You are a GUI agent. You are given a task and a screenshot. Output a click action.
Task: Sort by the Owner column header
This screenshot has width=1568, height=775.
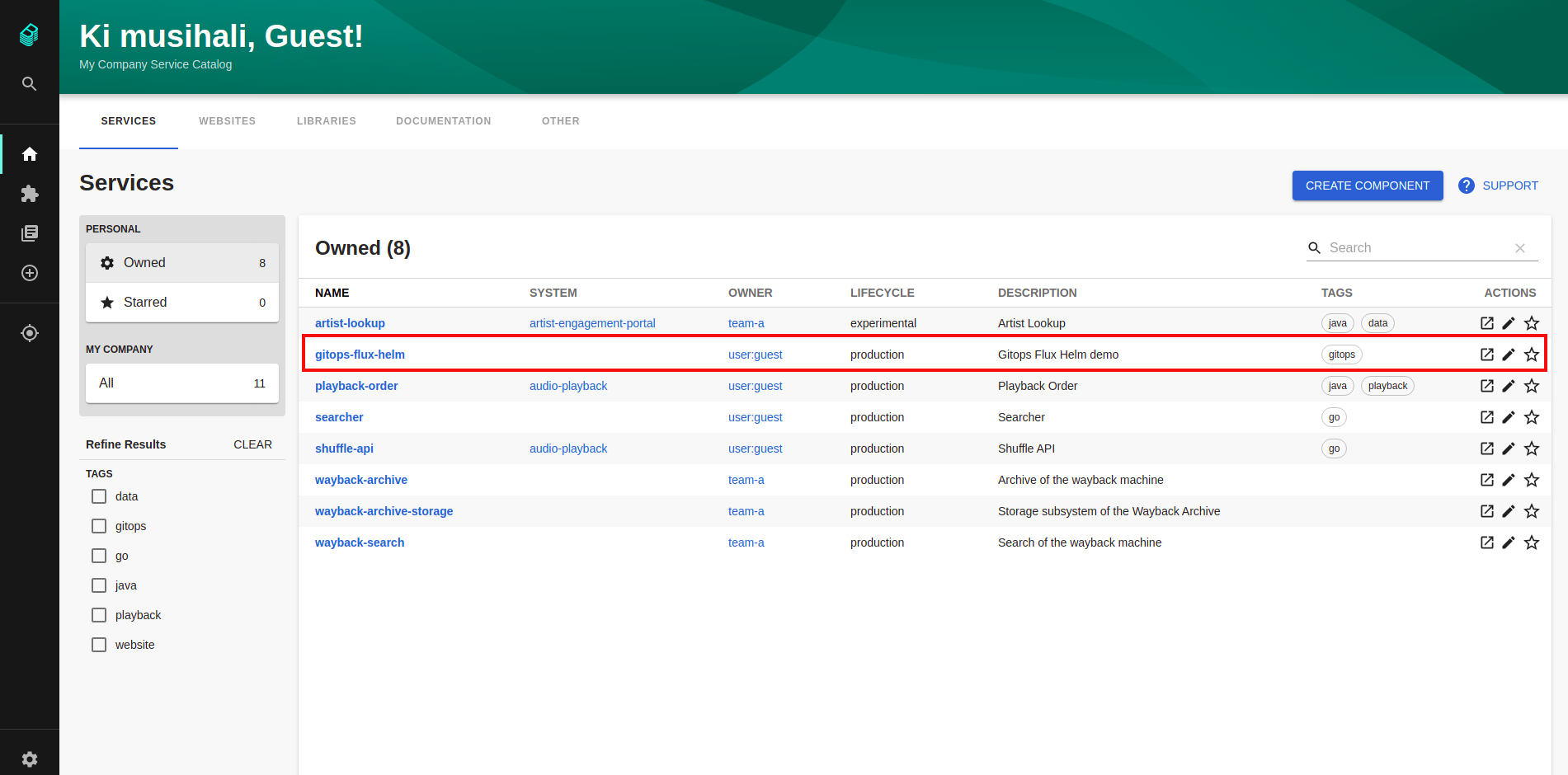coord(751,293)
